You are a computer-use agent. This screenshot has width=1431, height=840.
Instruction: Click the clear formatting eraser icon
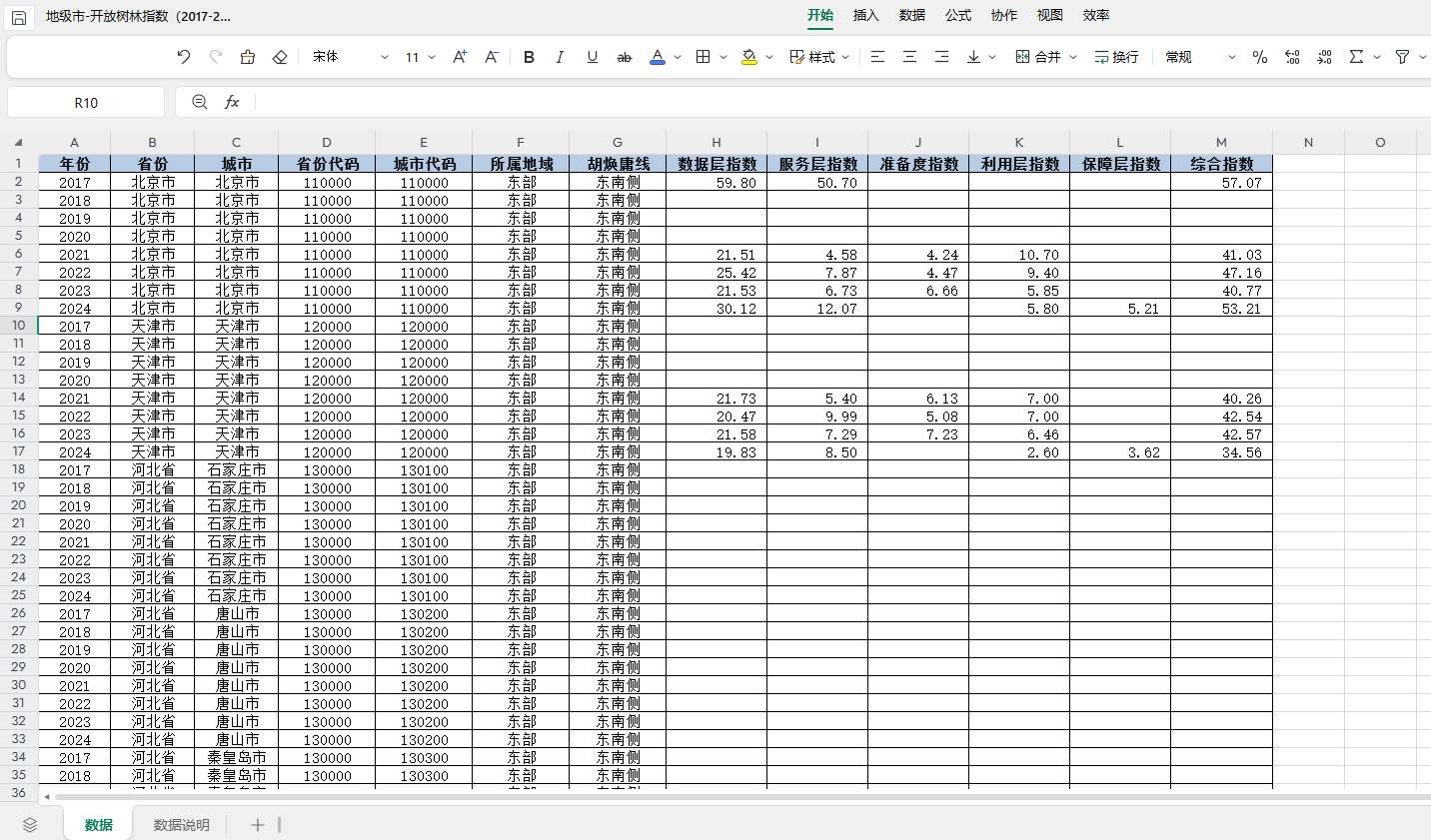[x=280, y=57]
